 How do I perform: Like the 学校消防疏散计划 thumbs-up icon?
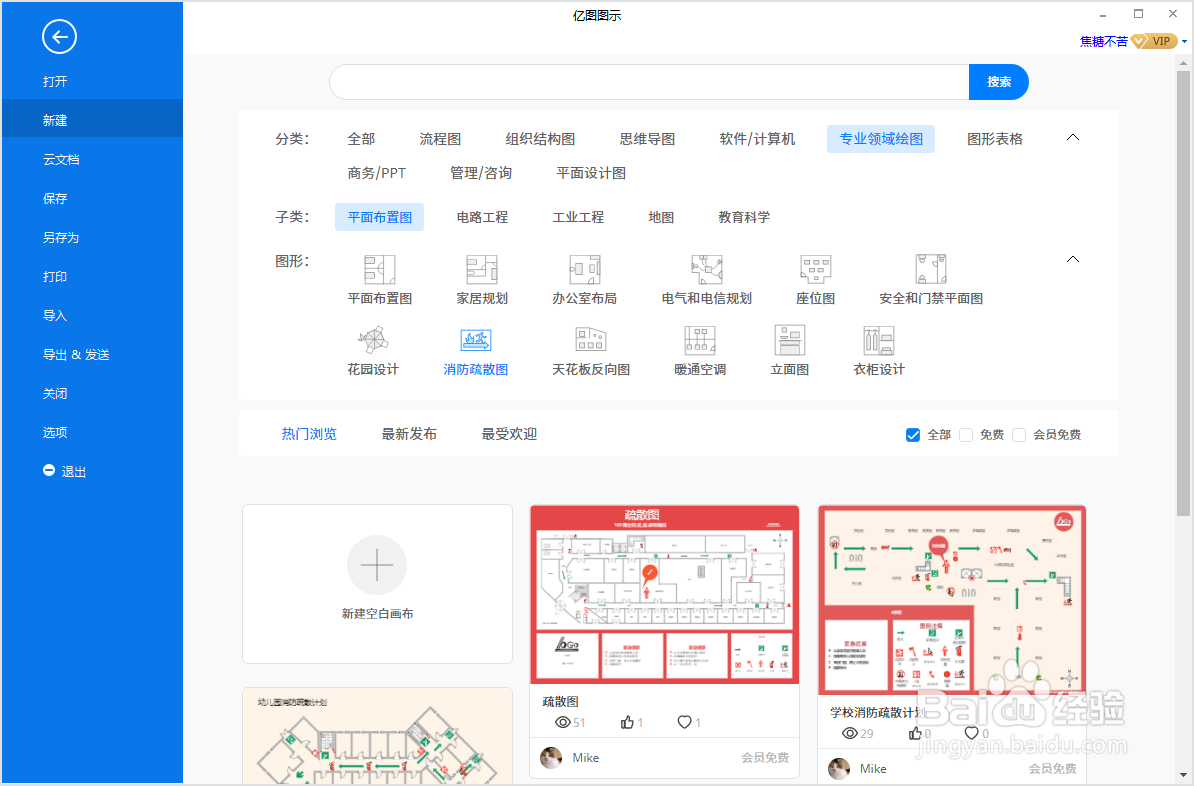pyautogui.click(x=915, y=733)
